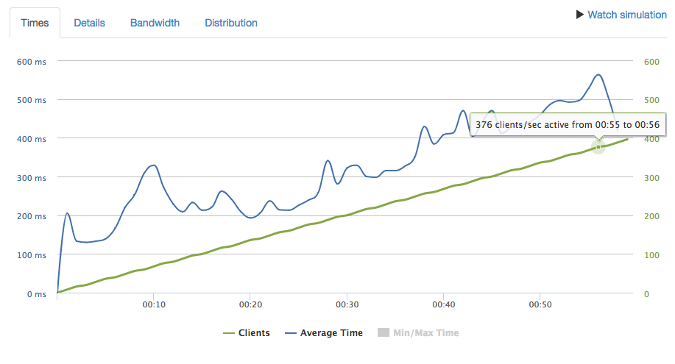Click the blue Average Time legend swatch

pyautogui.click(x=291, y=333)
